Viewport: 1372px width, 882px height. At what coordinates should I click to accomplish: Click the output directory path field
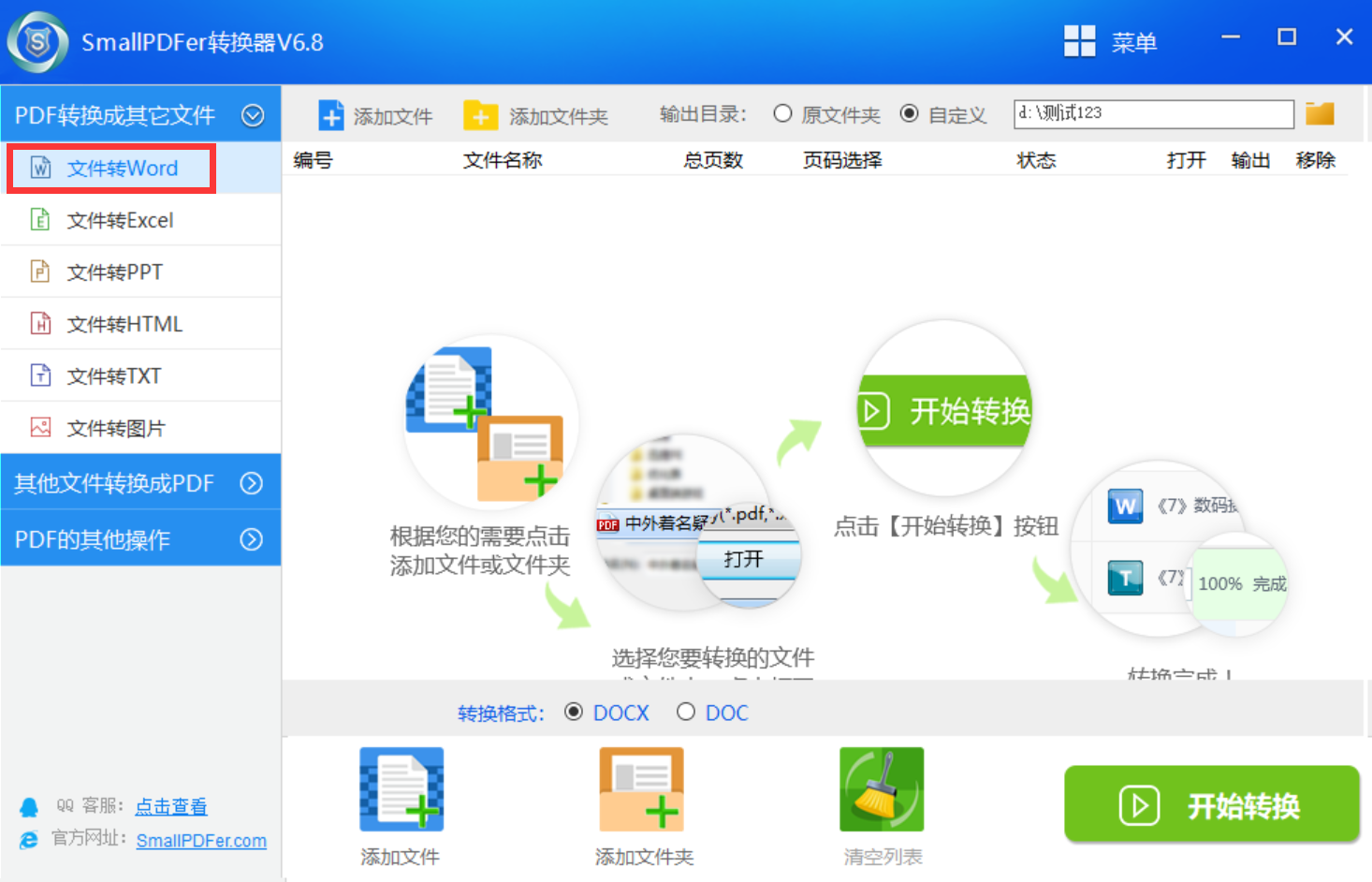pyautogui.click(x=1153, y=114)
